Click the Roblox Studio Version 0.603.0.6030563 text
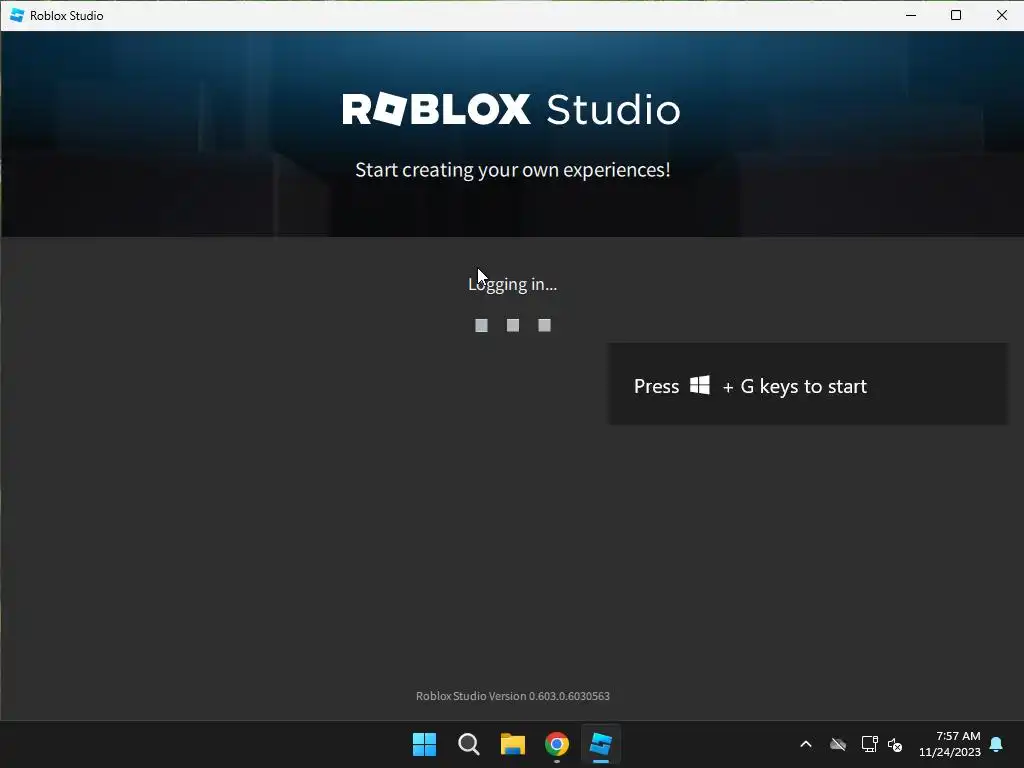The image size is (1024, 768). coord(513,696)
